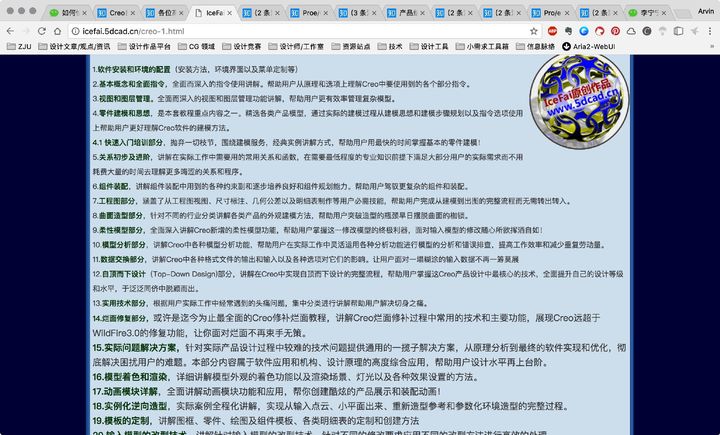Click the heading 10.模型分析部分
The image size is (720, 435).
click(119, 245)
